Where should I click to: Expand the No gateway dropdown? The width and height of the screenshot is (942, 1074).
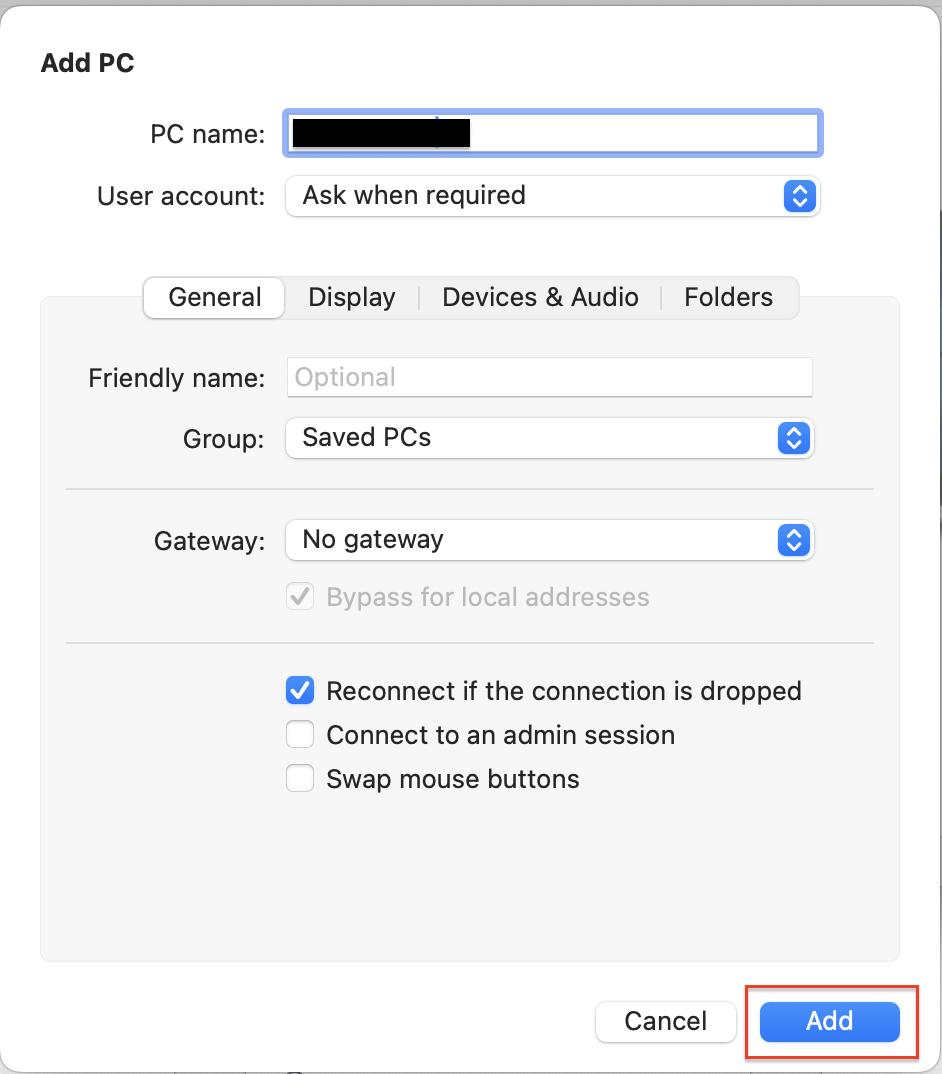tap(549, 540)
